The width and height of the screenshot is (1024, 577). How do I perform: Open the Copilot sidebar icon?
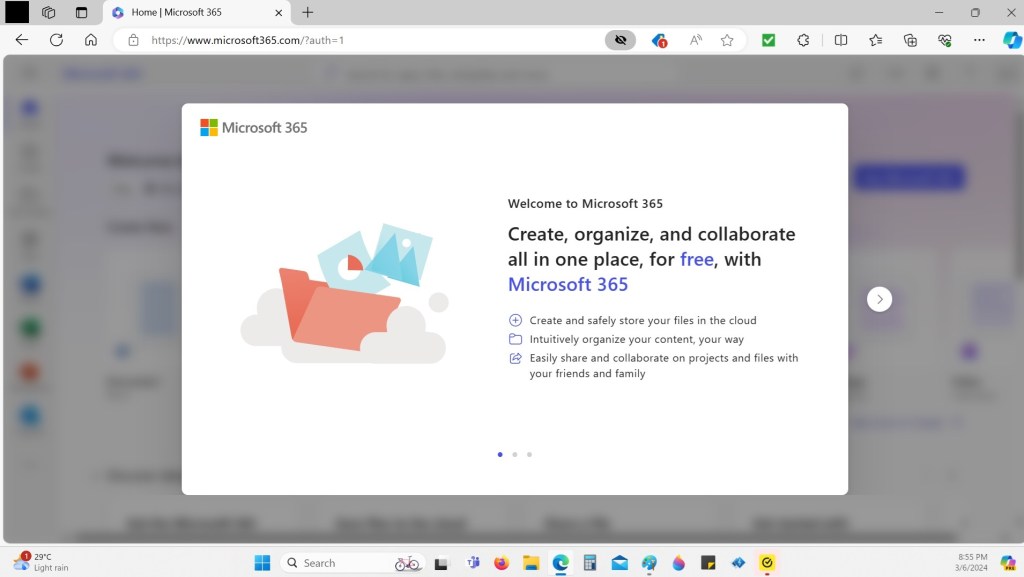coord(1011,40)
